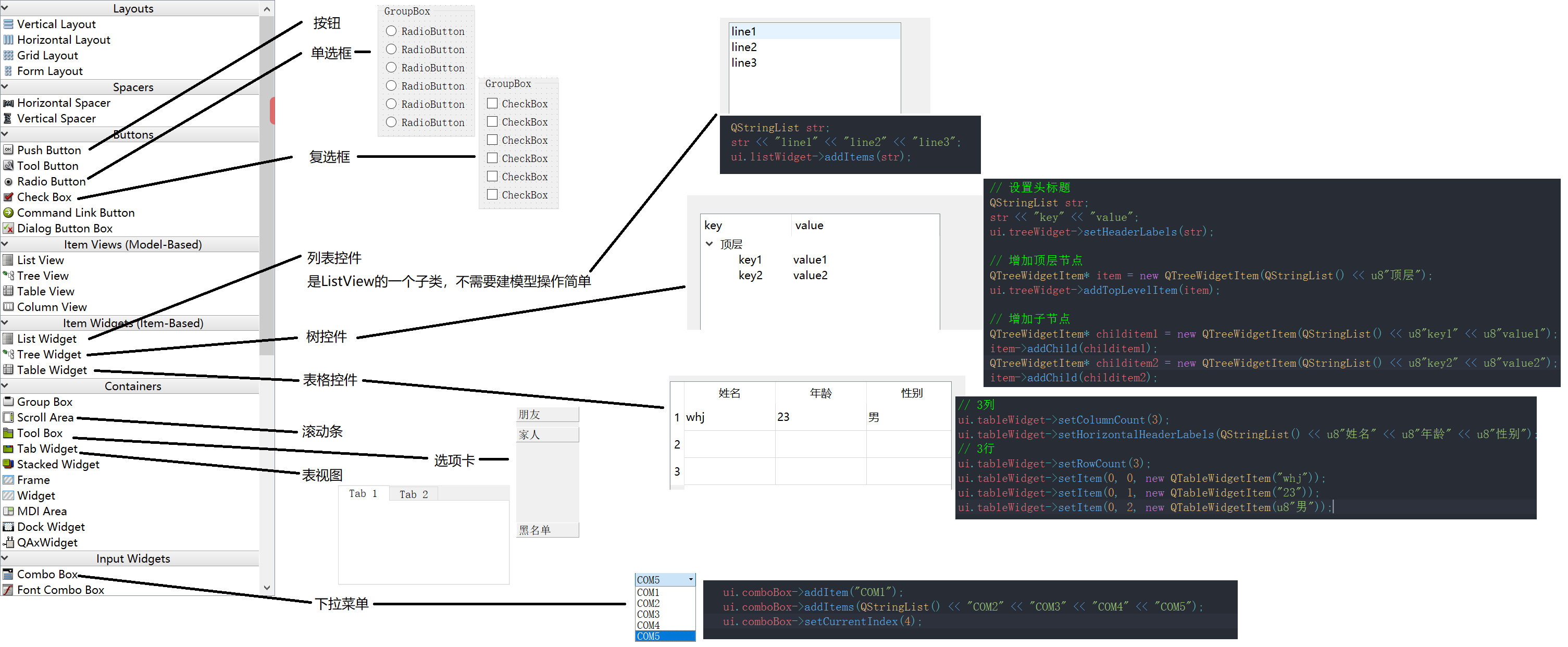Click the Horizontal Spacer icon

[x=8, y=104]
